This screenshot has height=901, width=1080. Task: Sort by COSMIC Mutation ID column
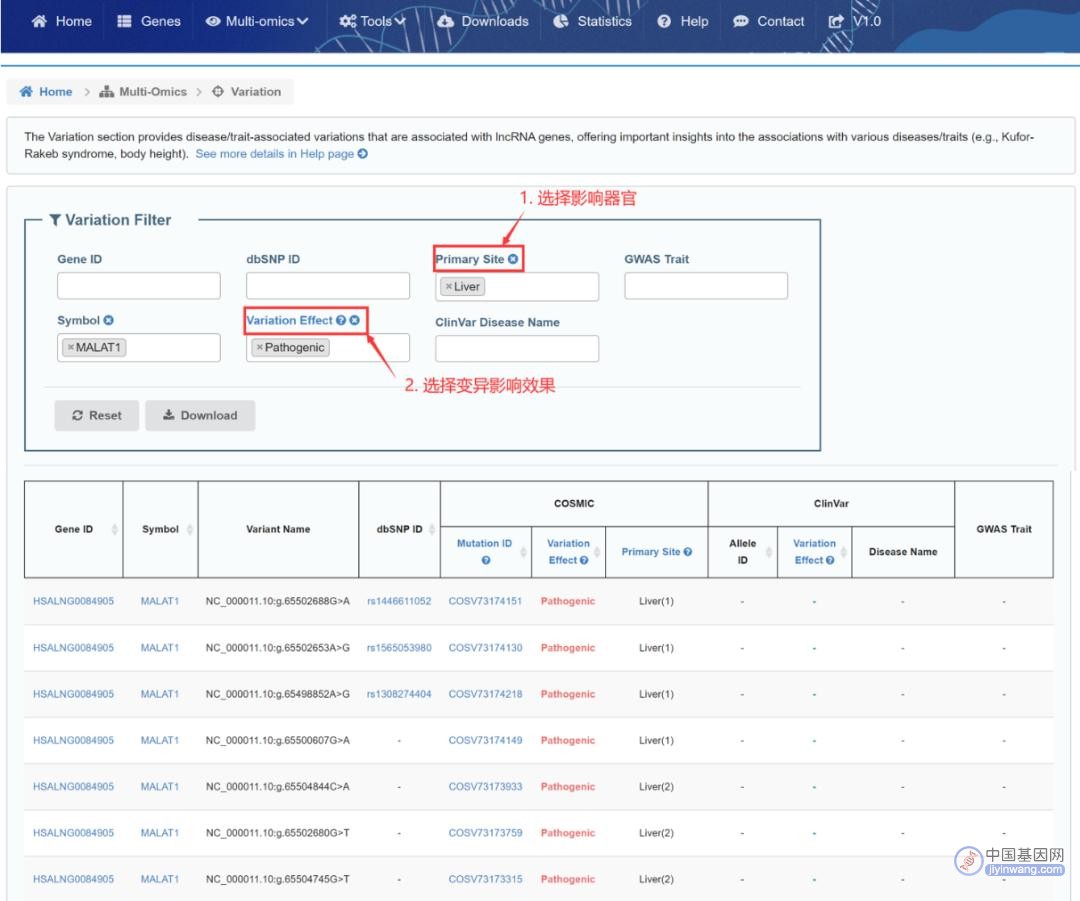click(523, 552)
